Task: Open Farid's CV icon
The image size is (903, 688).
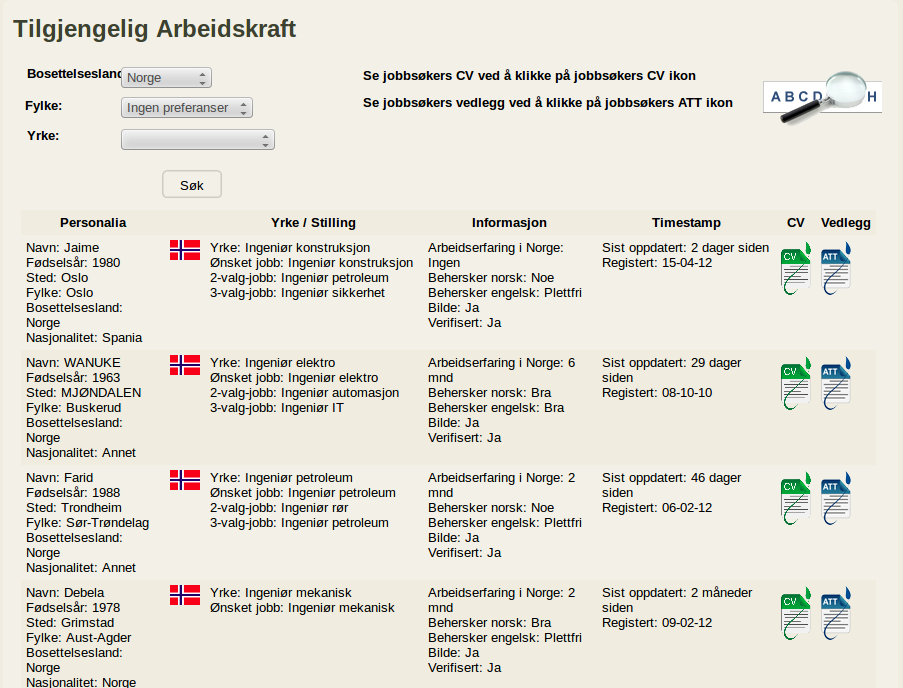Action: point(796,499)
